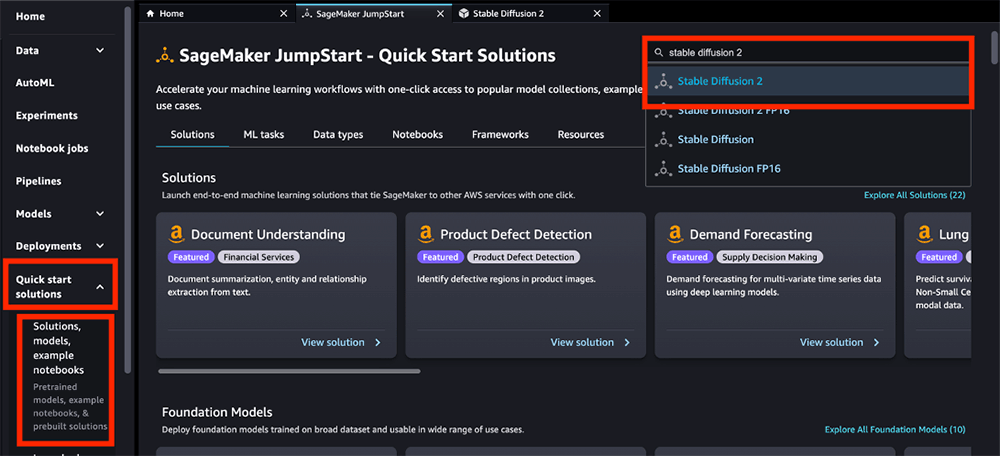Viewport: 1000px width, 456px height.
Task: Open Pipelines in the sidebar
Action: pyautogui.click(x=38, y=181)
